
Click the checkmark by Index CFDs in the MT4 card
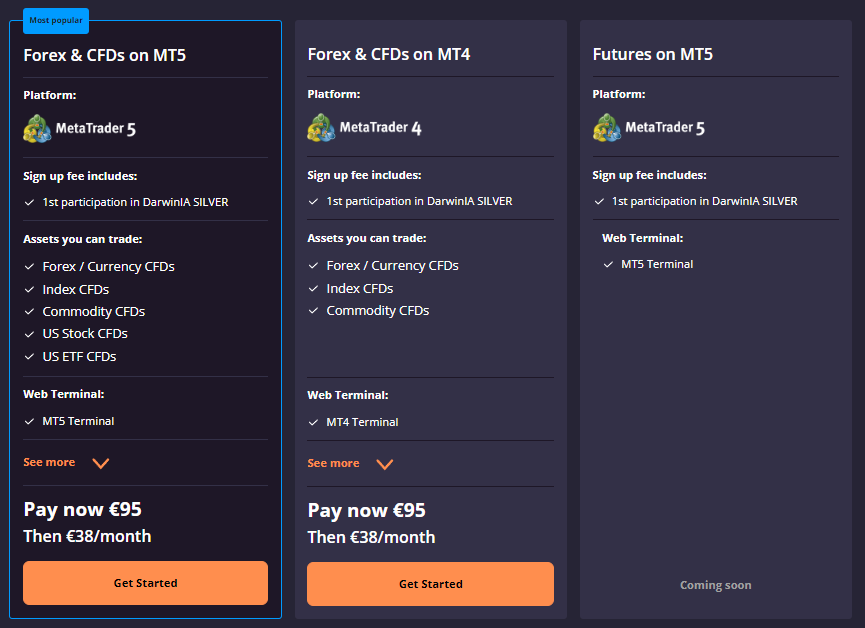click(313, 289)
